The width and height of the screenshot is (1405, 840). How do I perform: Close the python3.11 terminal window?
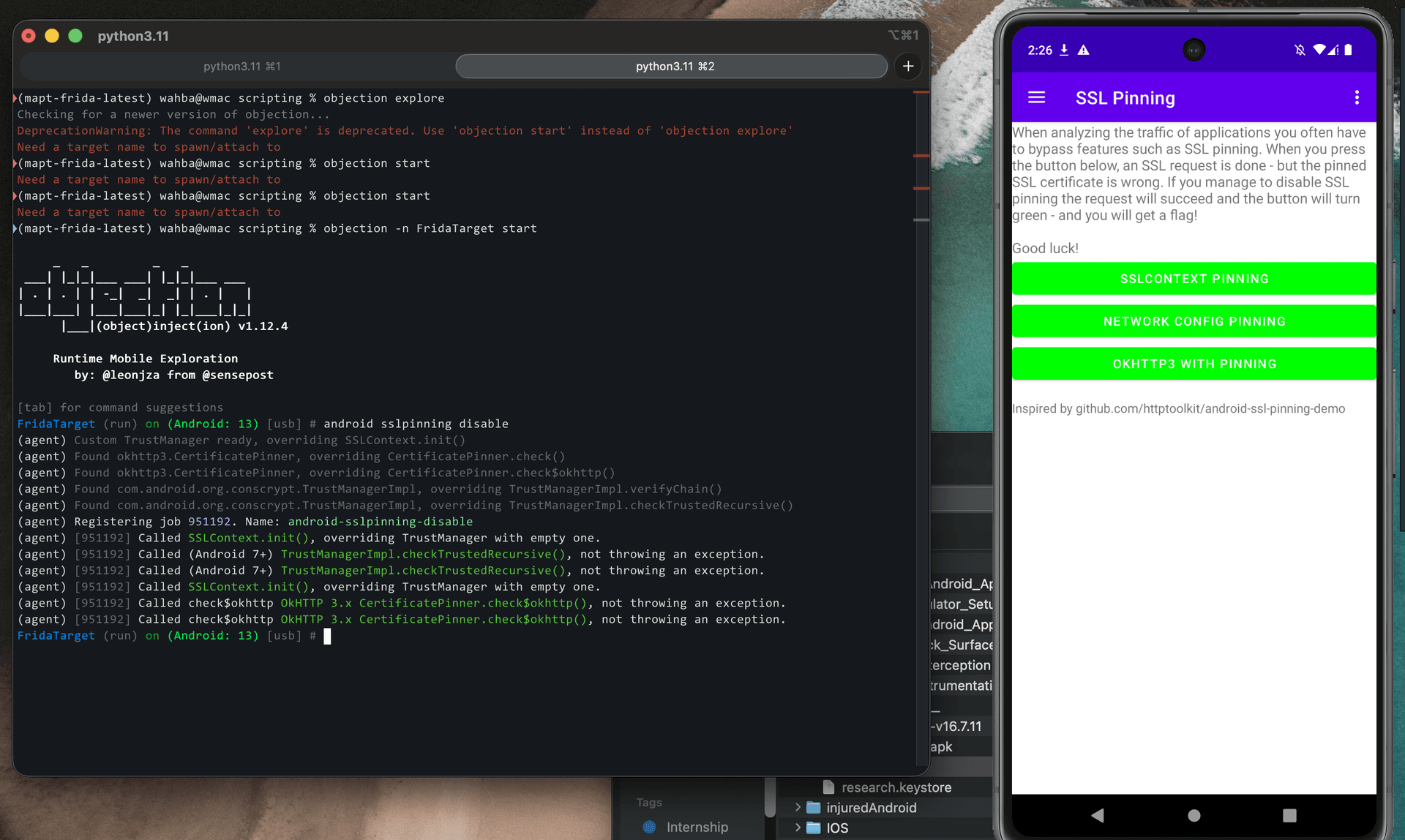pos(29,36)
